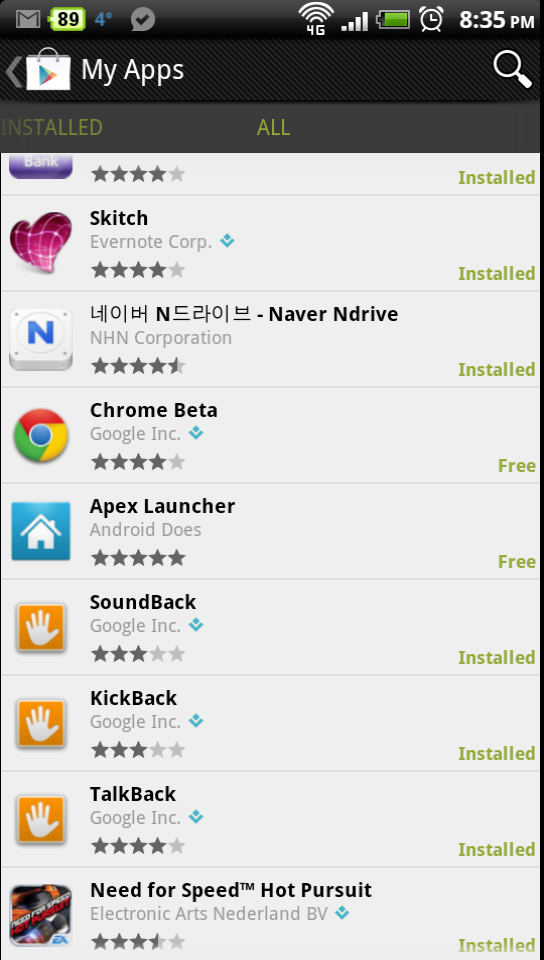The image size is (544, 960).
Task: Open the Naver Ndrive app icon
Action: (40, 339)
